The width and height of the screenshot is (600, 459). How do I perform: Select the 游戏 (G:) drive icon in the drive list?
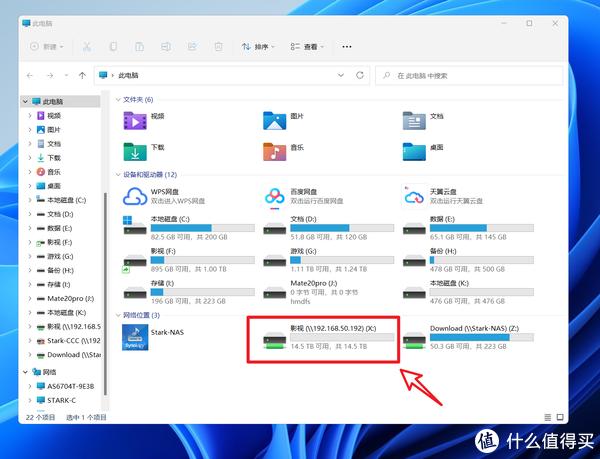(274, 260)
